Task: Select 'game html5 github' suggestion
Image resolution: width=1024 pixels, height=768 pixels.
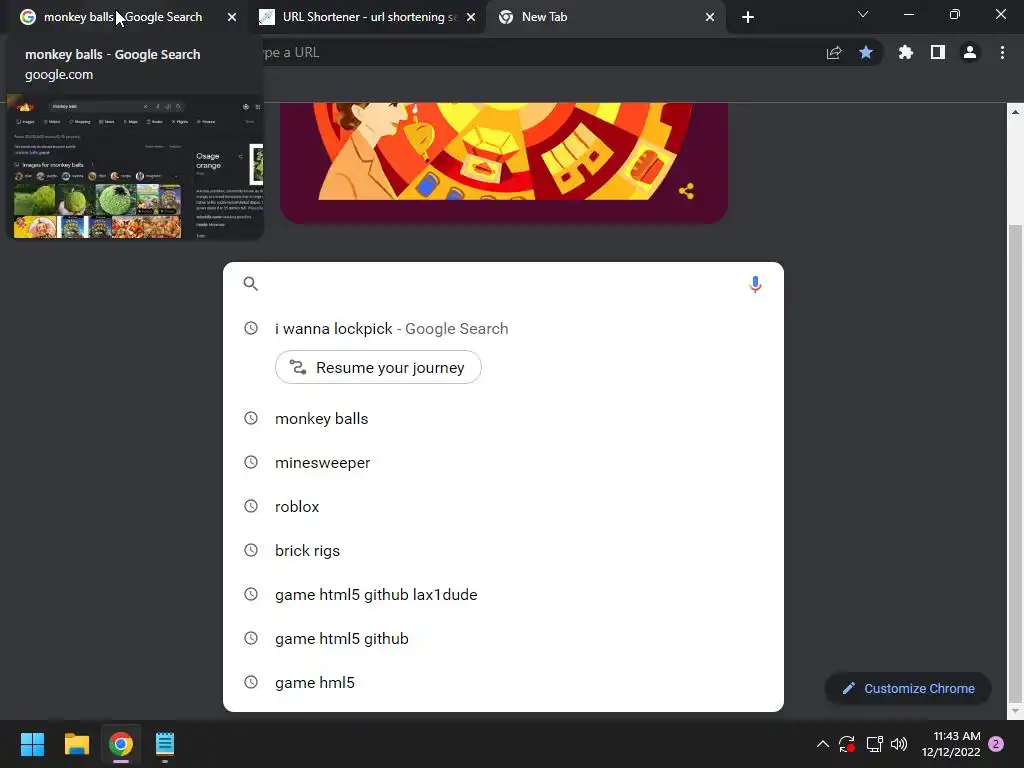Action: [503, 638]
